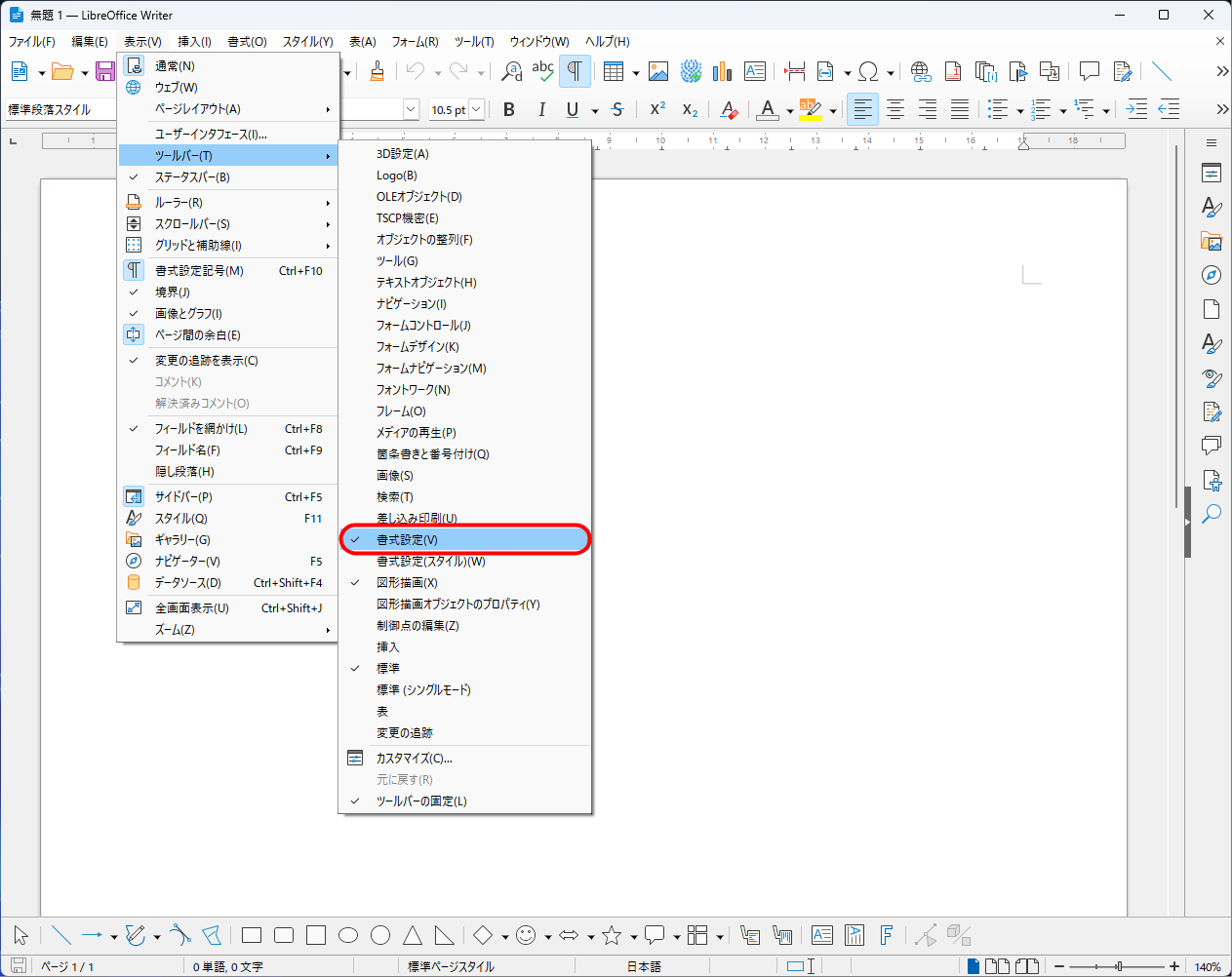Image resolution: width=1232 pixels, height=977 pixels.
Task: Open the font size dropdown
Action: [x=476, y=110]
